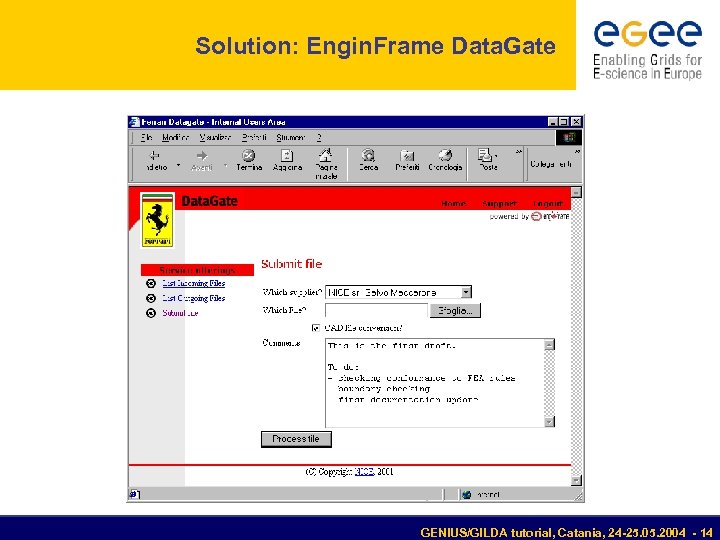Click the Internet zone status bar icon

click(x=467, y=495)
